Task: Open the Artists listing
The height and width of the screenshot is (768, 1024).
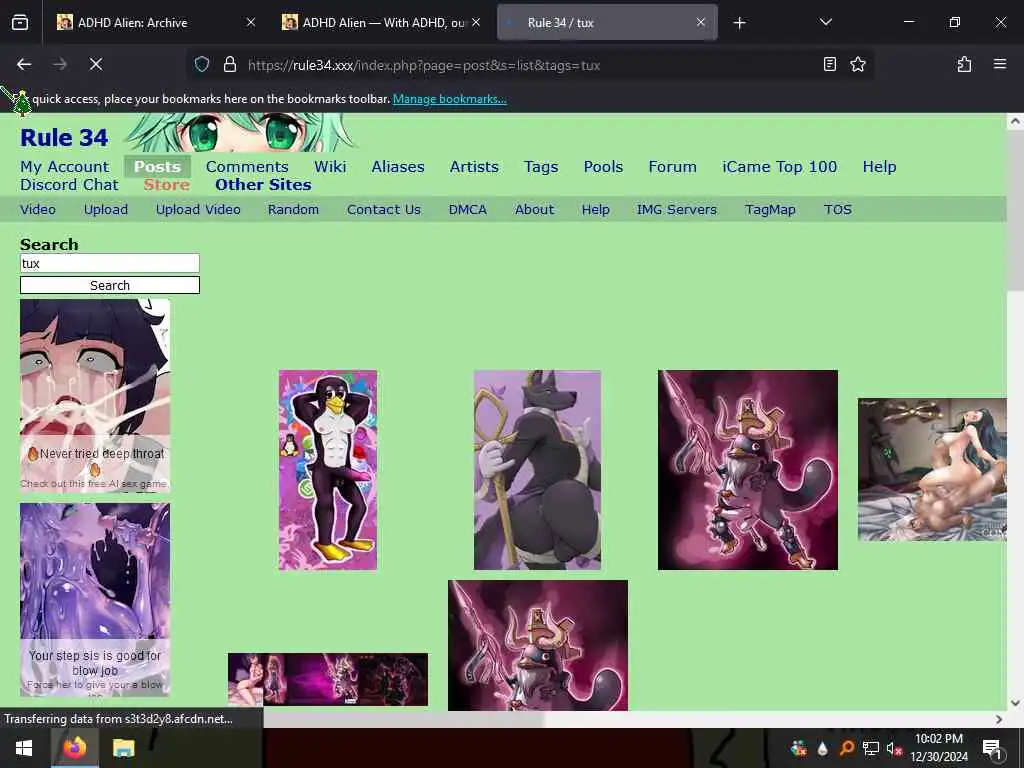Action: [474, 167]
